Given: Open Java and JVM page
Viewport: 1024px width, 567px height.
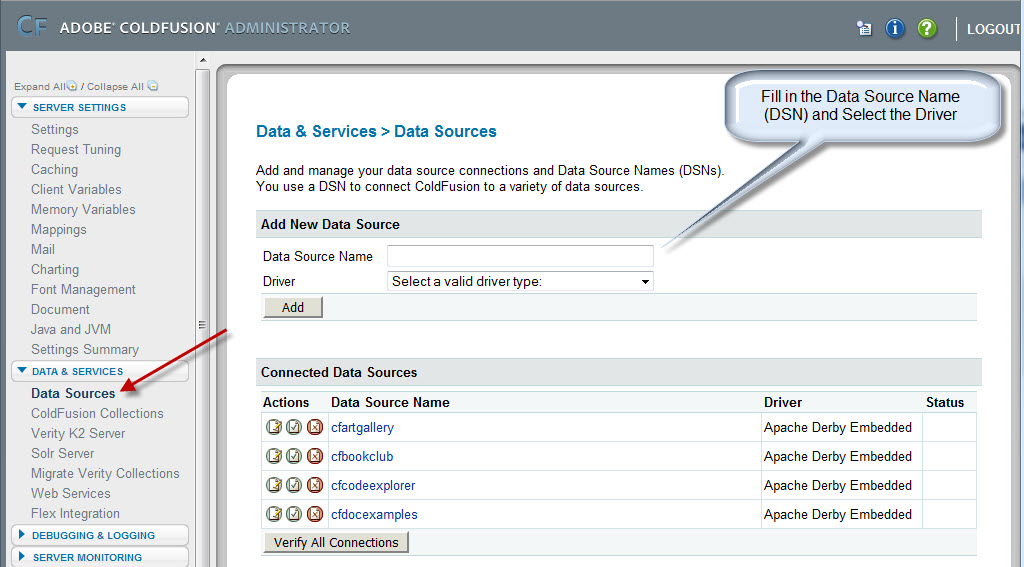Looking at the screenshot, I should [71, 329].
